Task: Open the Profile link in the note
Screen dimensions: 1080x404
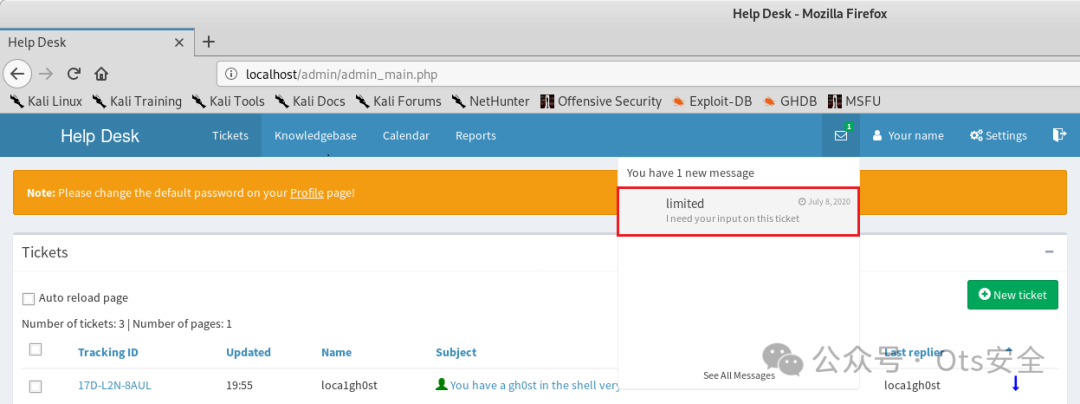Action: 307,193
